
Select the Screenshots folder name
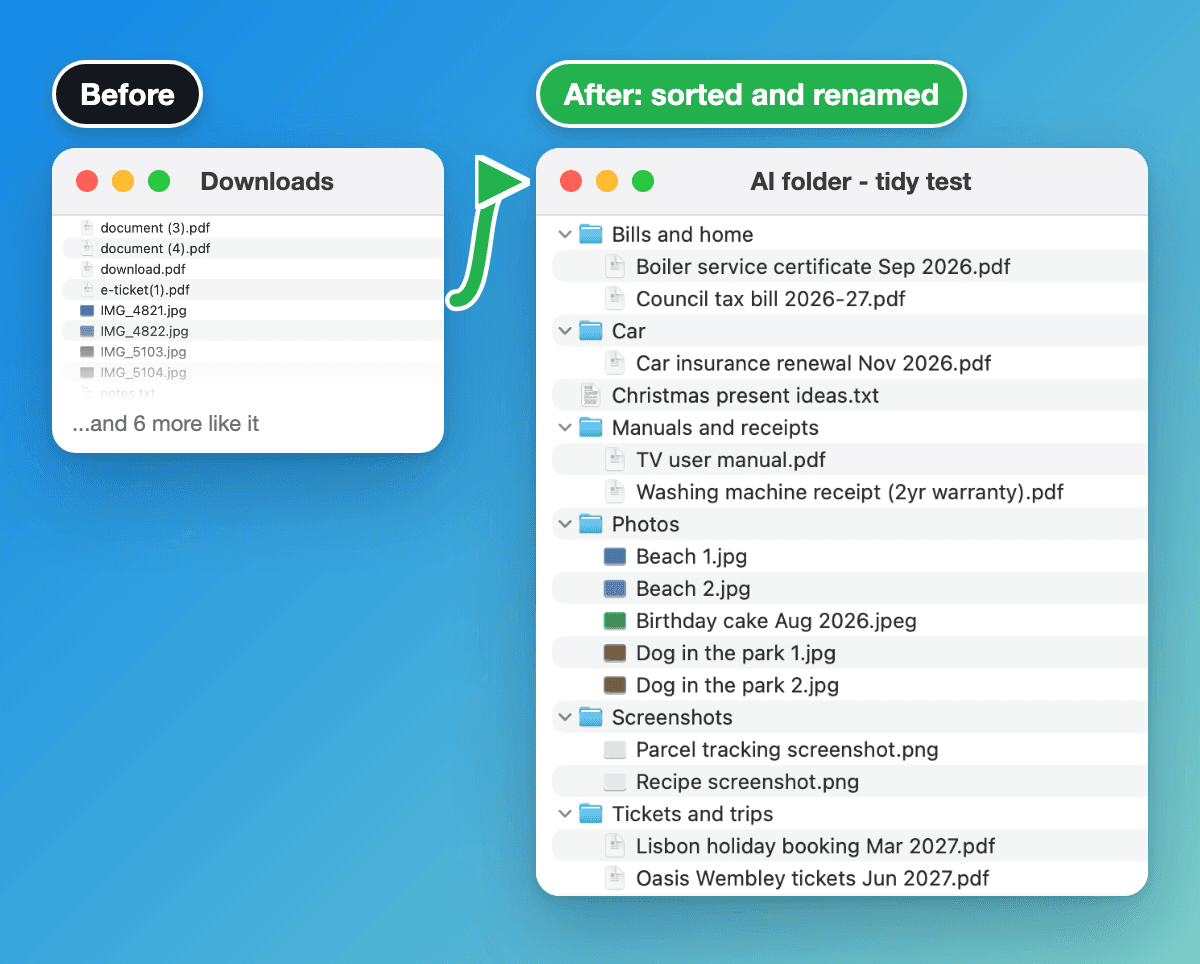tap(672, 718)
